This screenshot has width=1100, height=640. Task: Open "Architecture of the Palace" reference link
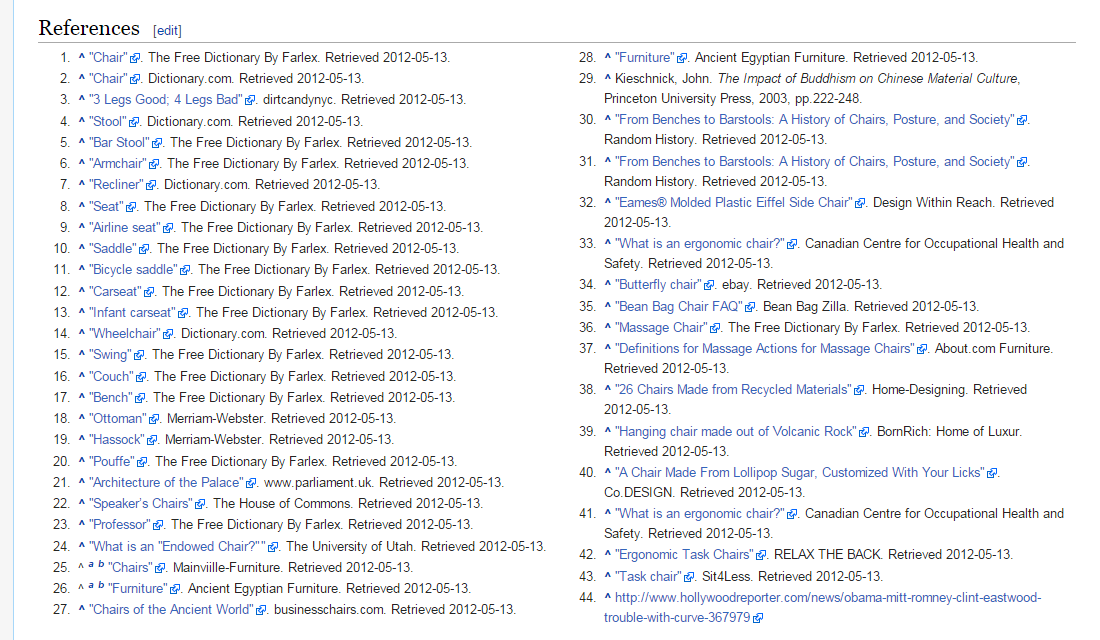click(166, 482)
